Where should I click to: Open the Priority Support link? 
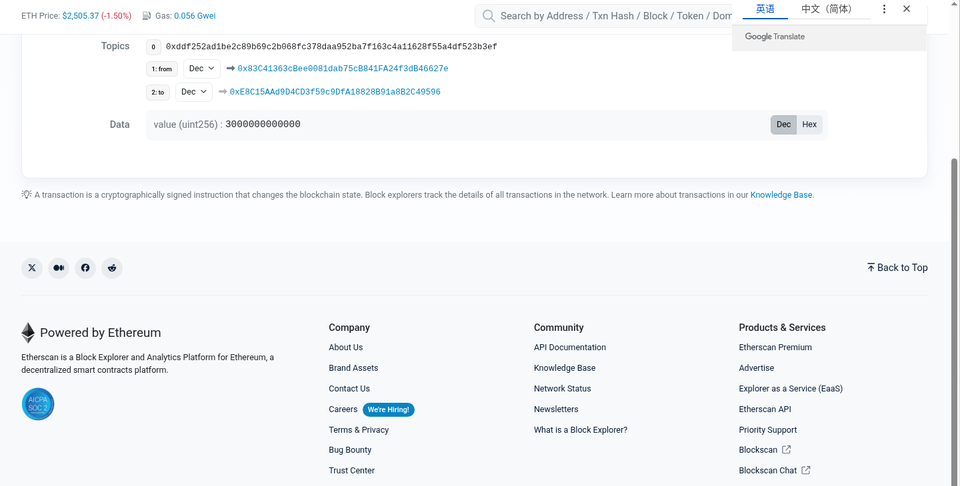tap(768, 430)
